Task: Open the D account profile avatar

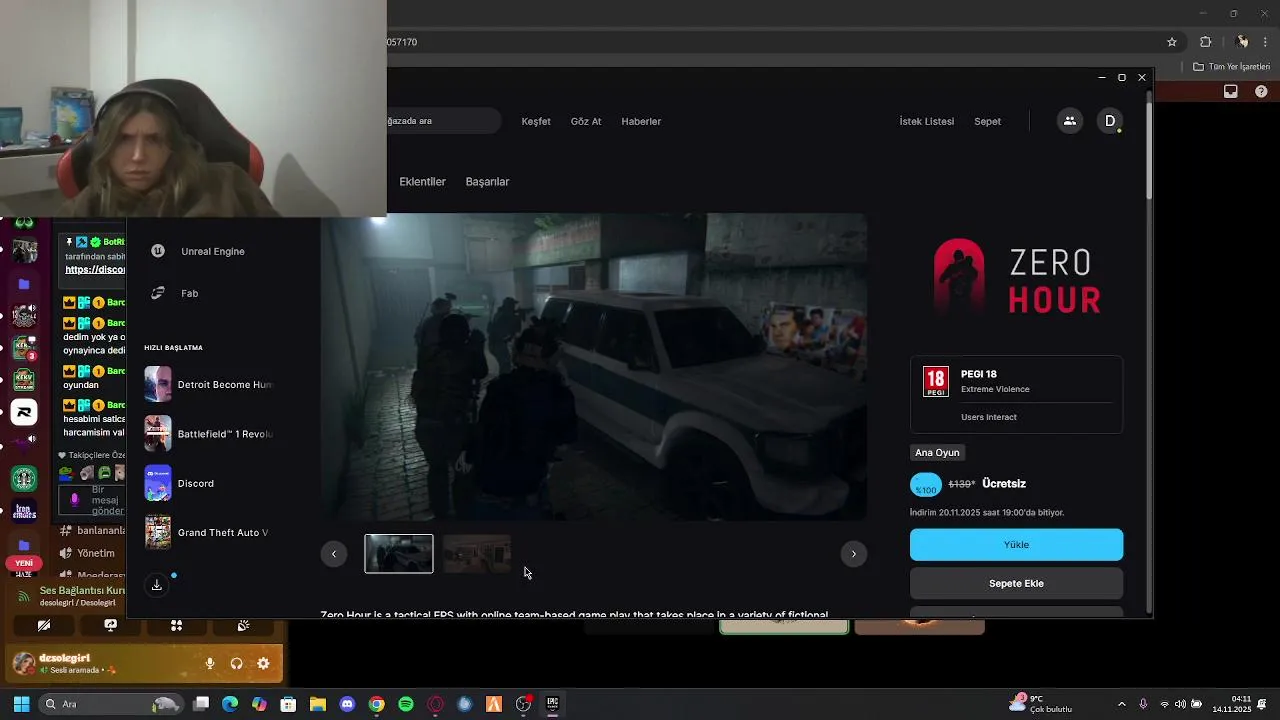Action: tap(1109, 121)
